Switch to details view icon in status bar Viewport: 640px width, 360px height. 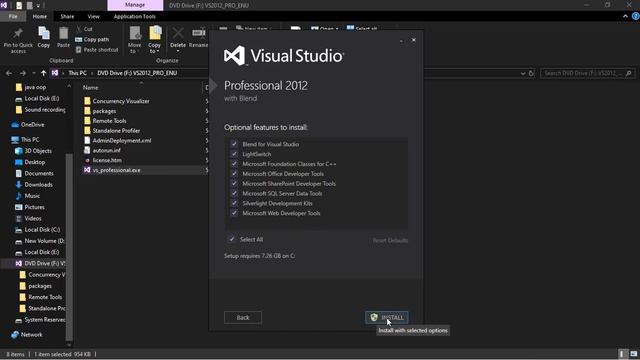pos(622,354)
